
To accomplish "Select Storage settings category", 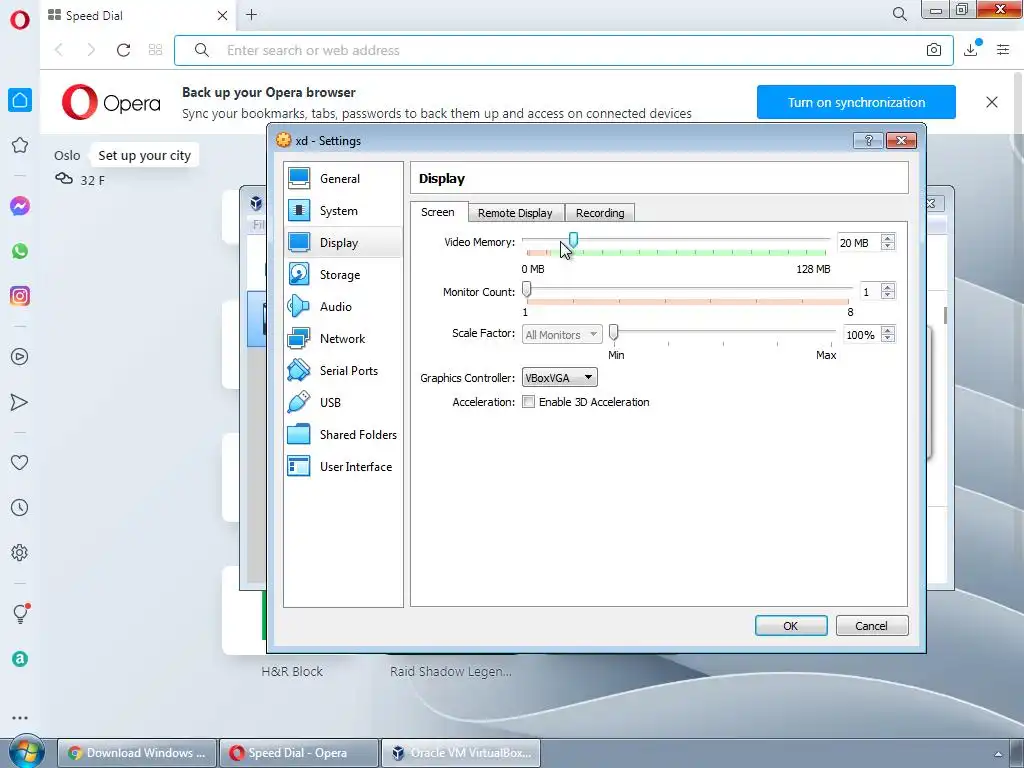I will (343, 274).
